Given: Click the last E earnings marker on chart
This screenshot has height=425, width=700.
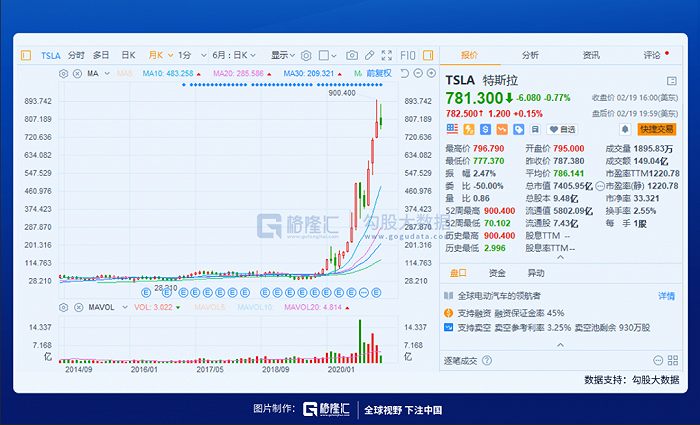Looking at the screenshot, I should (x=376, y=293).
